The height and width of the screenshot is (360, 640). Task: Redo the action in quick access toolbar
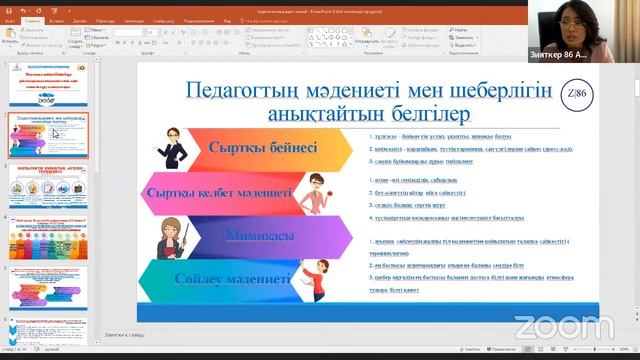pos(39,11)
